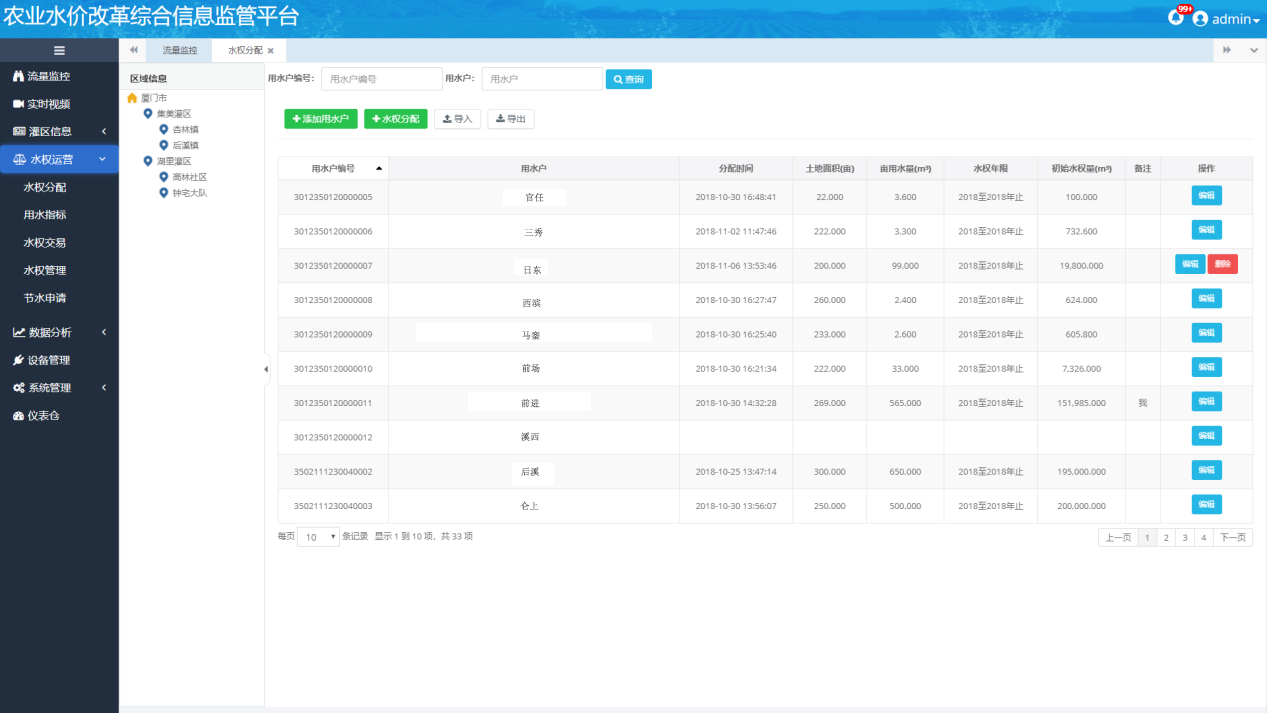Toggle the sidebar hamburger menu

[59, 50]
